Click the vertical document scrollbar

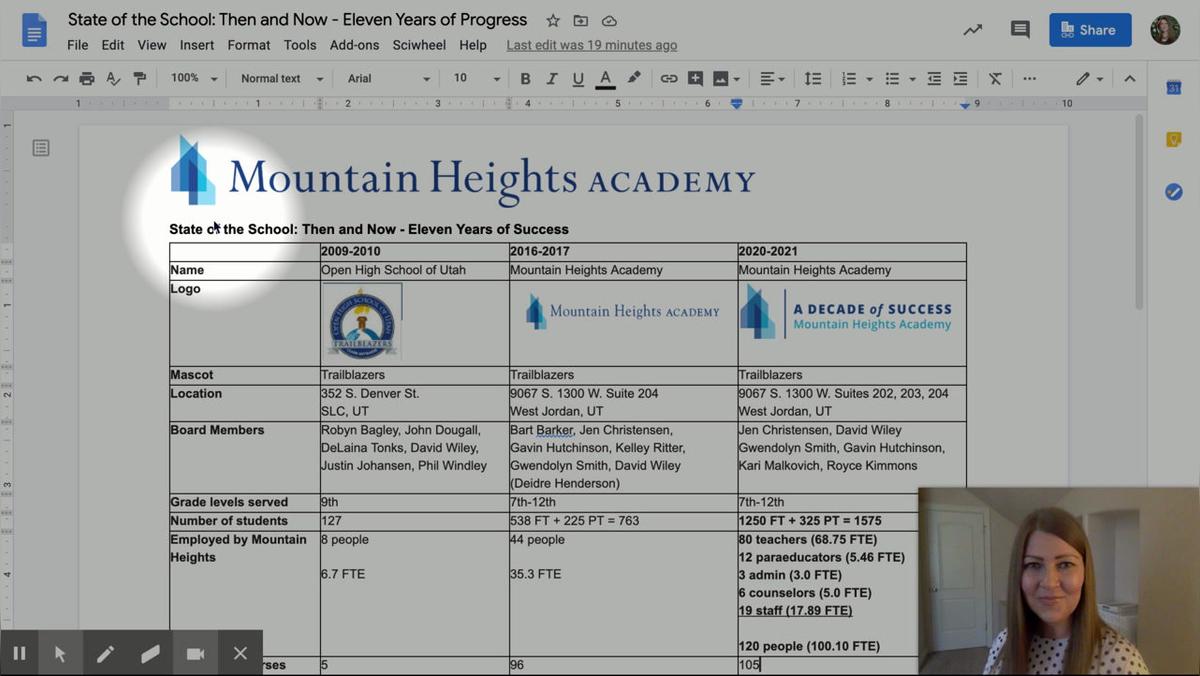1139,212
